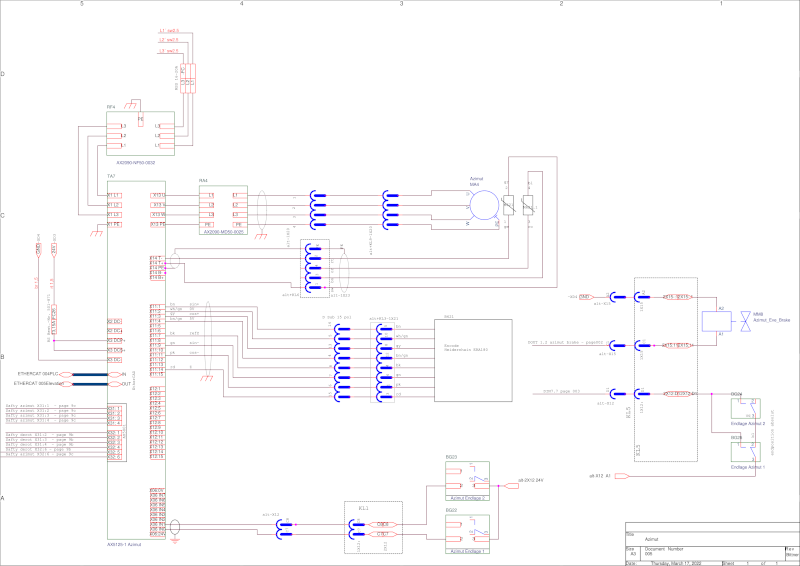The width and height of the screenshot is (800, 566).
Task: Click the Title field reading Azimut
Action: (x=651, y=538)
